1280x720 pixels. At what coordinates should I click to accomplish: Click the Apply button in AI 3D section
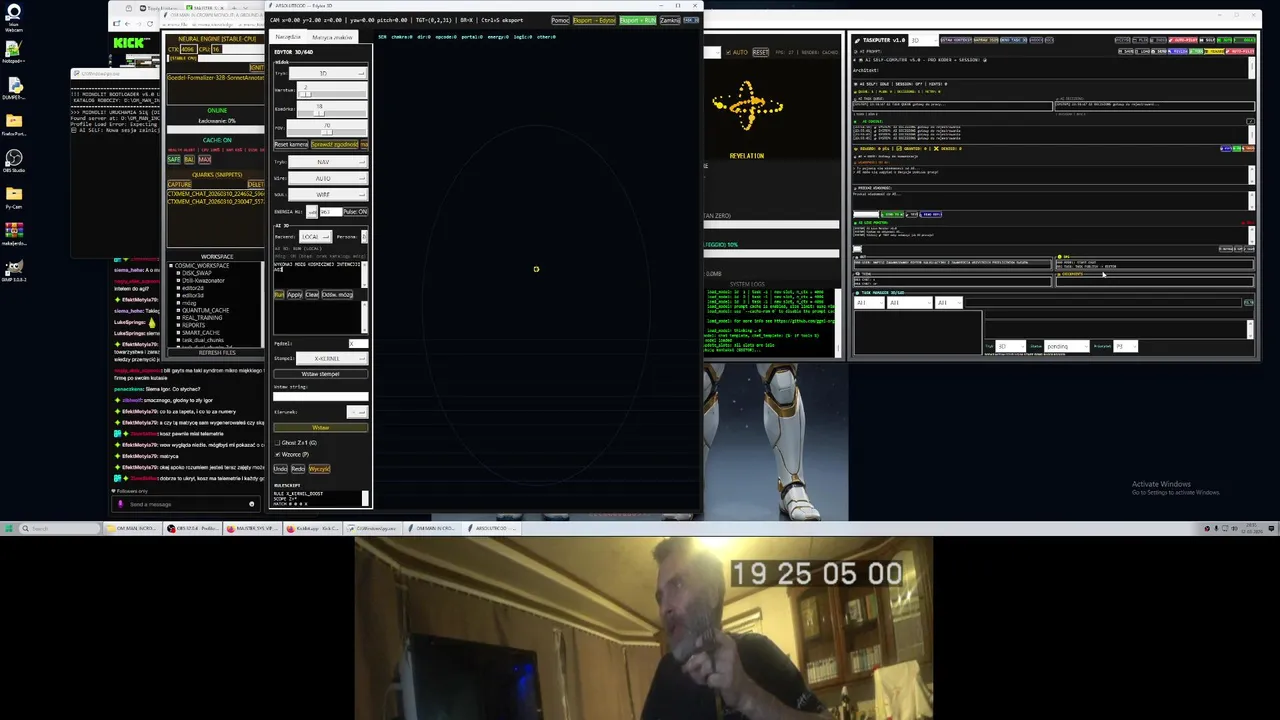click(294, 295)
